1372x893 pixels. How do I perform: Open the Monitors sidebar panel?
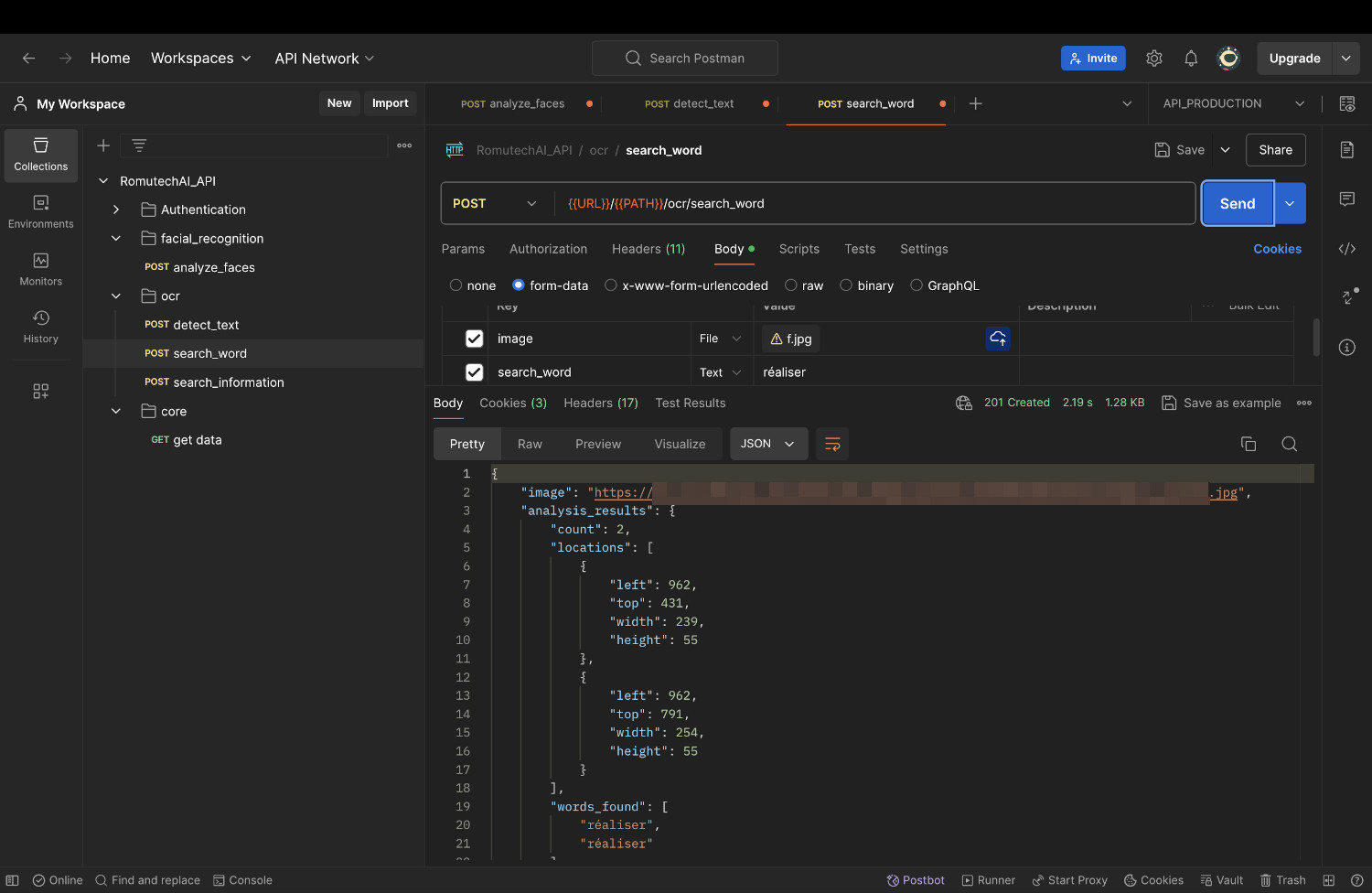(x=40, y=270)
